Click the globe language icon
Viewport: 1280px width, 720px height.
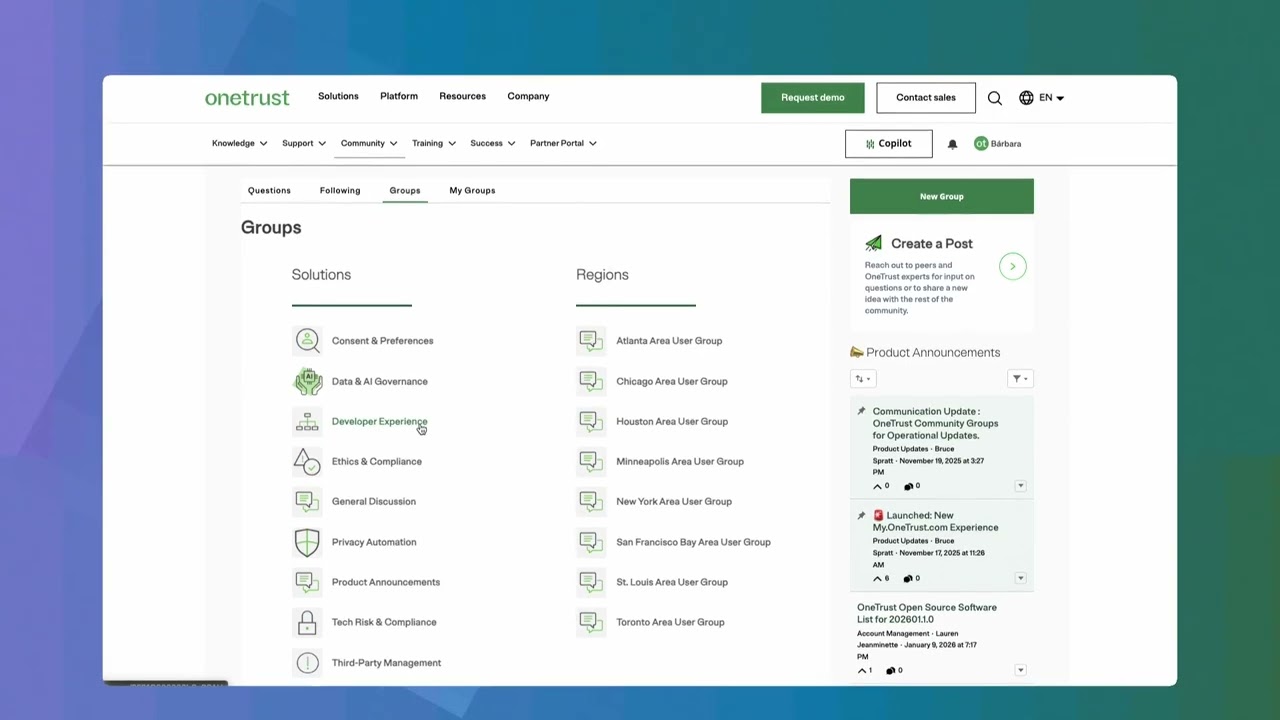point(1026,98)
